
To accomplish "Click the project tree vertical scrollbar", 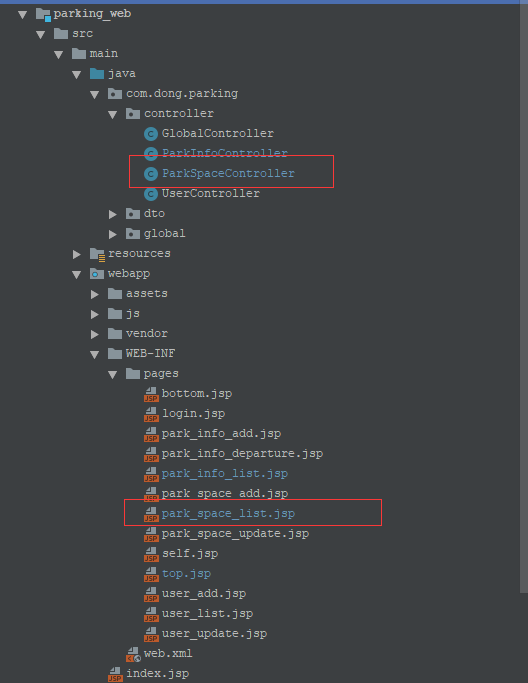I will (524, 298).
